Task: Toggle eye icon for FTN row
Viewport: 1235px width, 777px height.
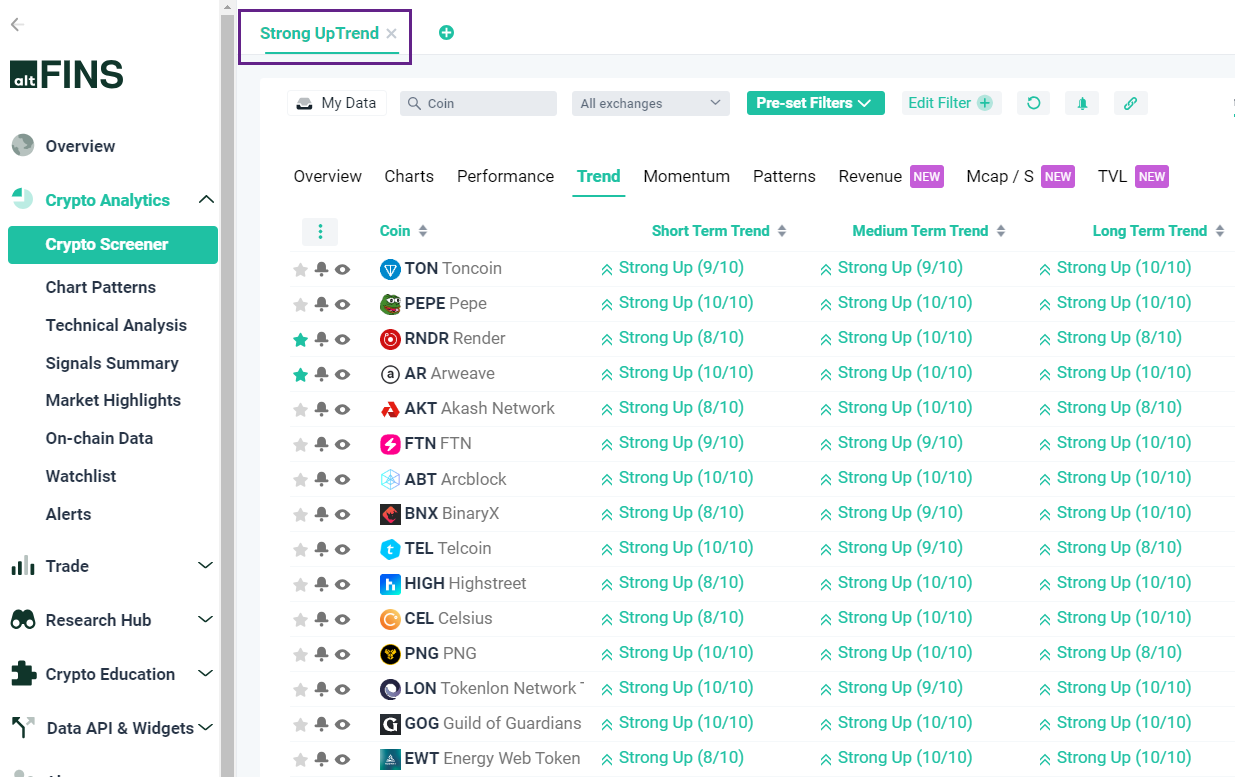Action: pyautogui.click(x=342, y=444)
